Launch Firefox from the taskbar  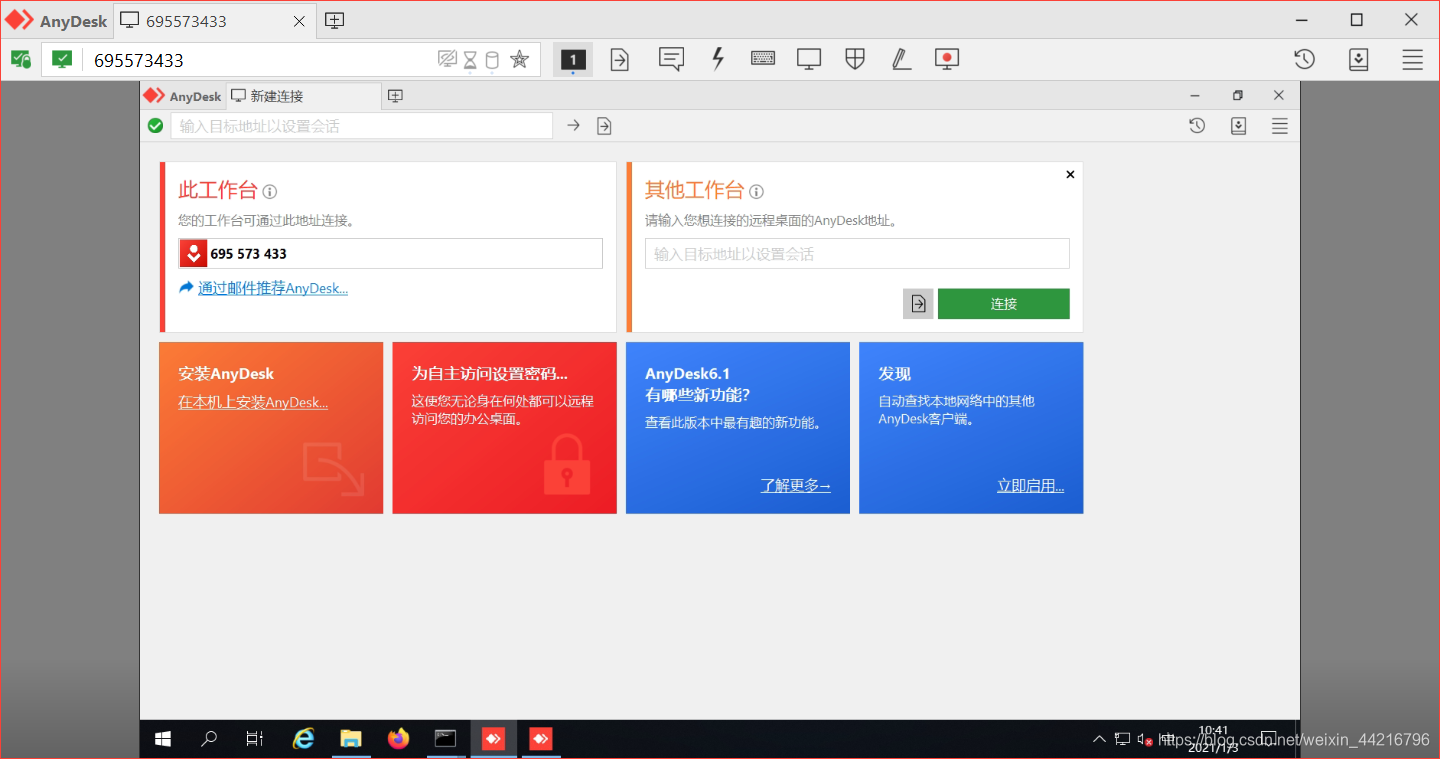(x=399, y=739)
